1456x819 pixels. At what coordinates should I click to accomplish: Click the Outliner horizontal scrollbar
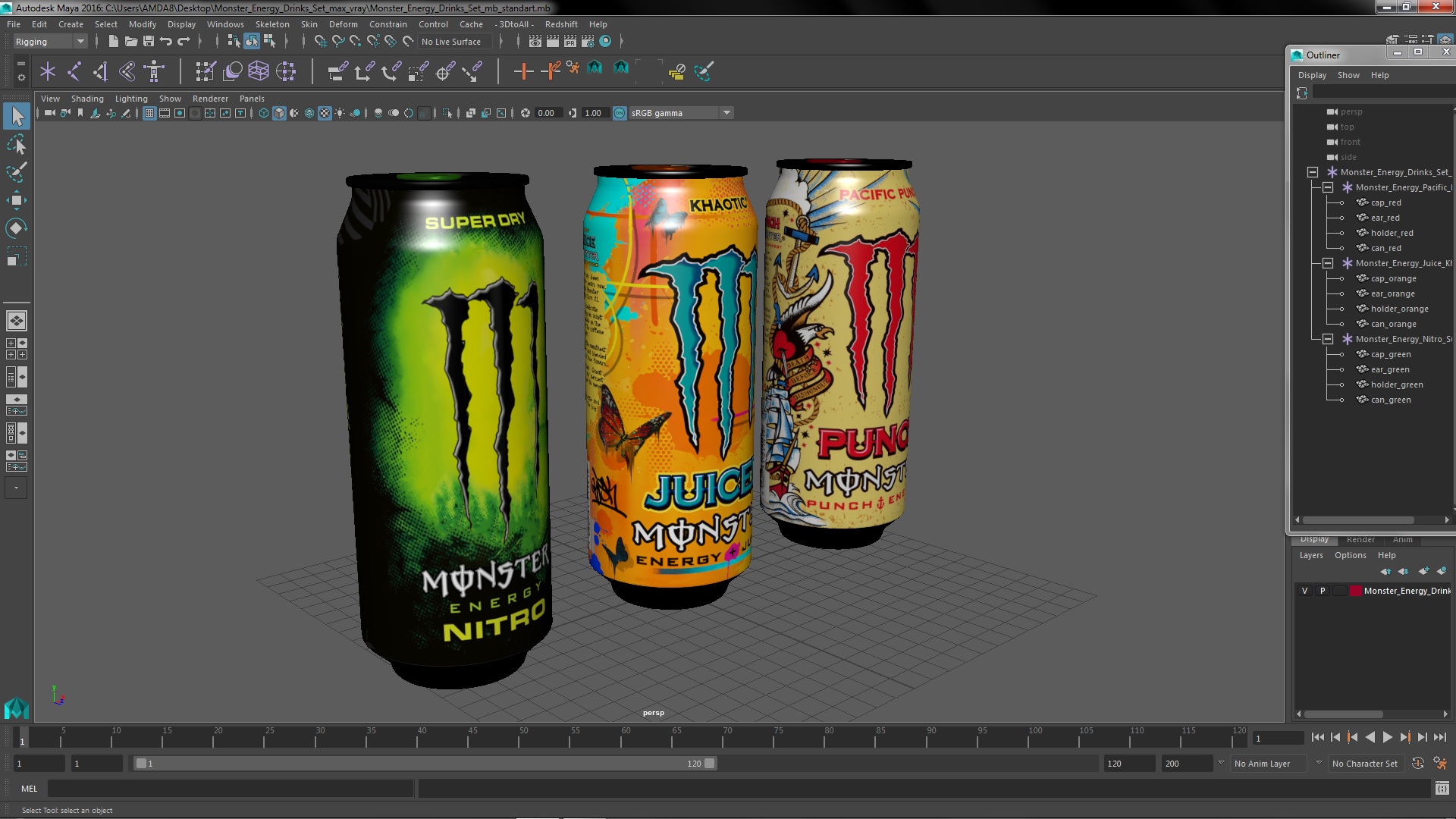coord(1358,520)
